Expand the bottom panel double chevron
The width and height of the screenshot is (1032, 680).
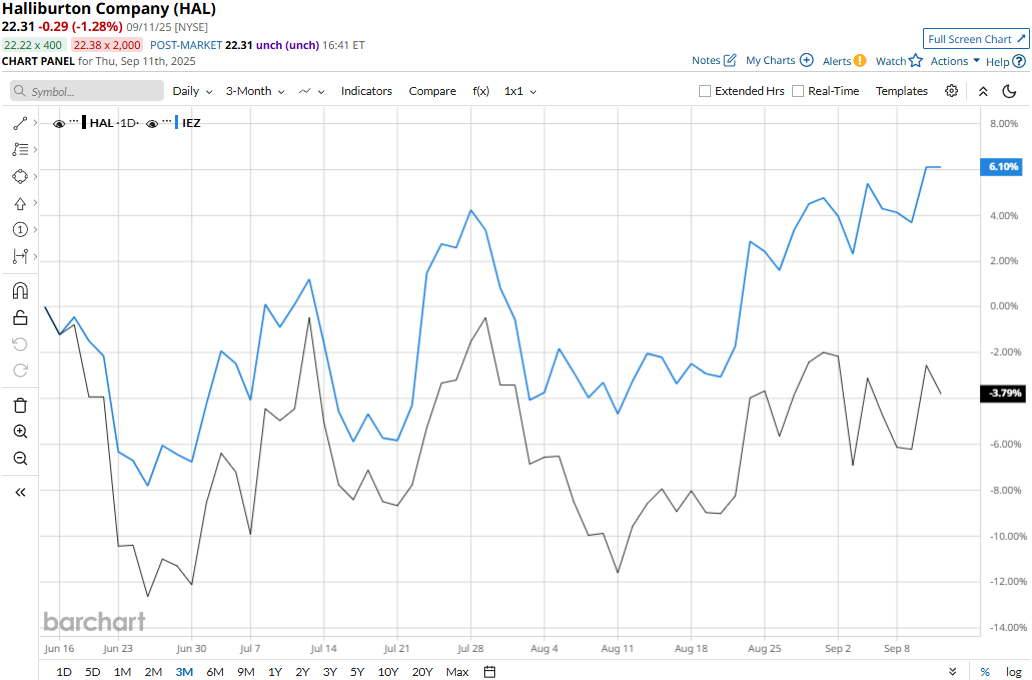(x=952, y=671)
